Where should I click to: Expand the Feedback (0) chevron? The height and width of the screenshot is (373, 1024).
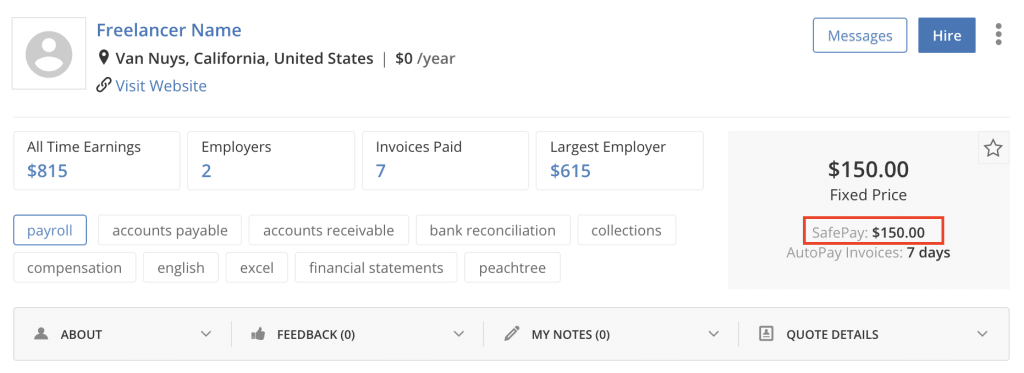(x=458, y=334)
